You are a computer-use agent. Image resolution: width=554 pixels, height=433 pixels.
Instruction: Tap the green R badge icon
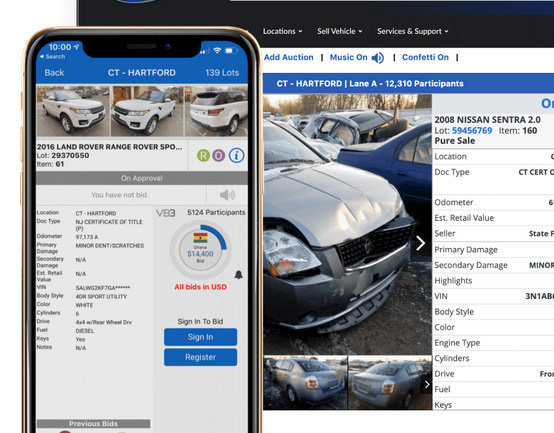click(203, 155)
